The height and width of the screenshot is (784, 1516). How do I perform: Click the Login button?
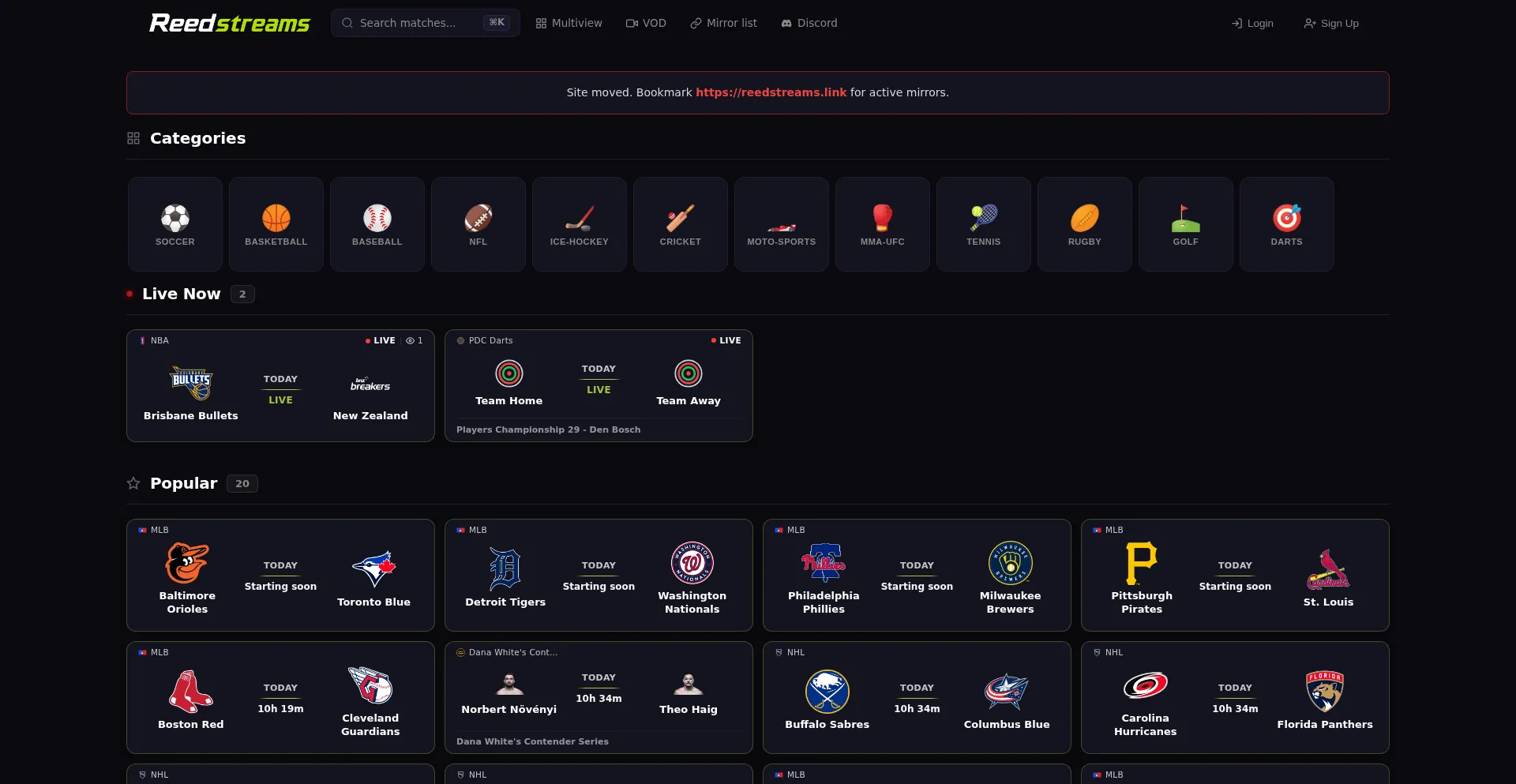pos(1253,24)
